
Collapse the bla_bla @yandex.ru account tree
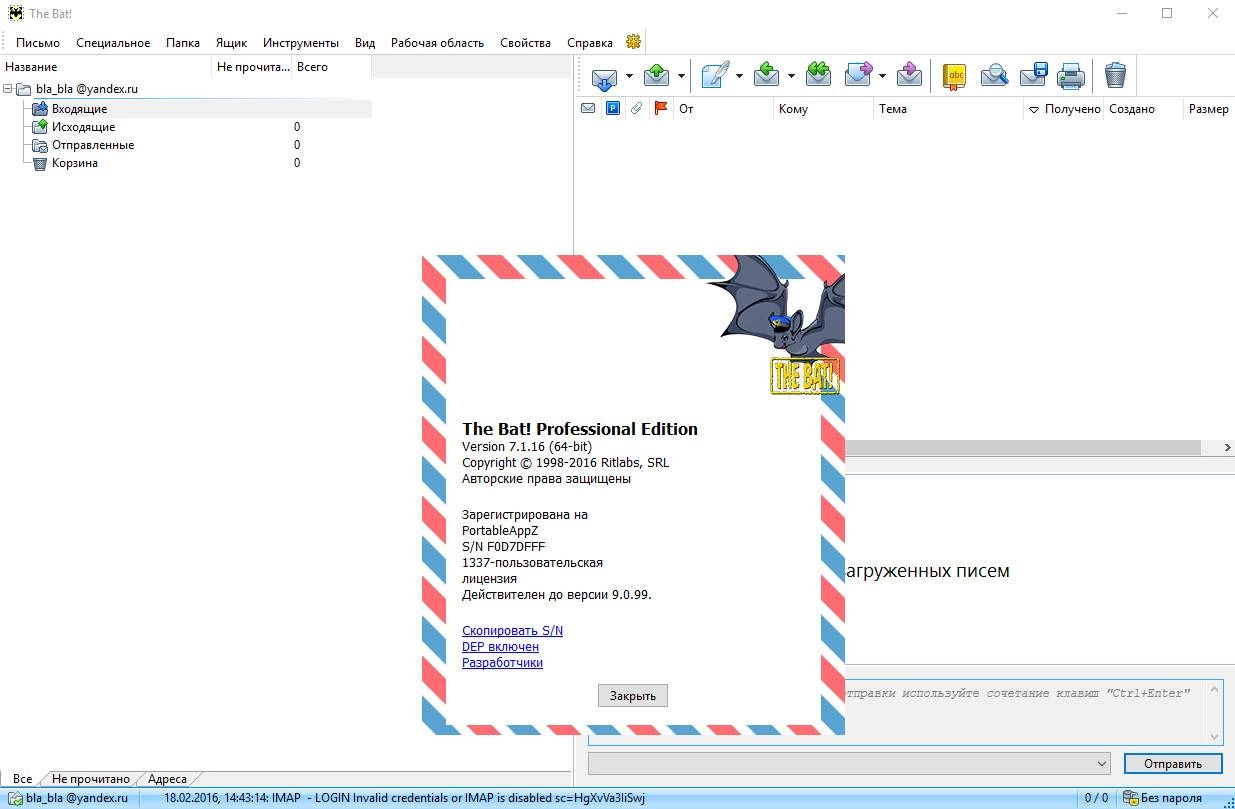[x=8, y=89]
